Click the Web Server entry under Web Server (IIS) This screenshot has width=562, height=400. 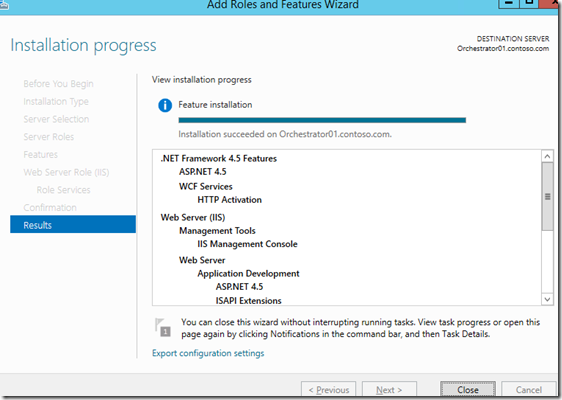(202, 260)
